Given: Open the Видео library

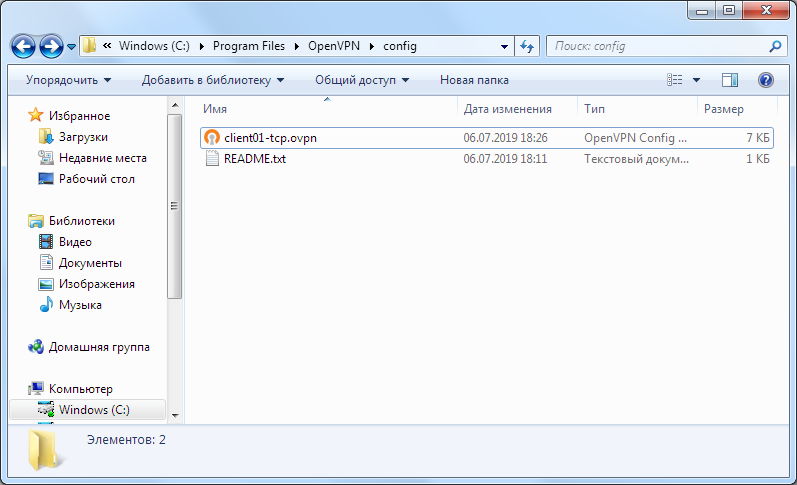Looking at the screenshot, I should pyautogui.click(x=75, y=242).
